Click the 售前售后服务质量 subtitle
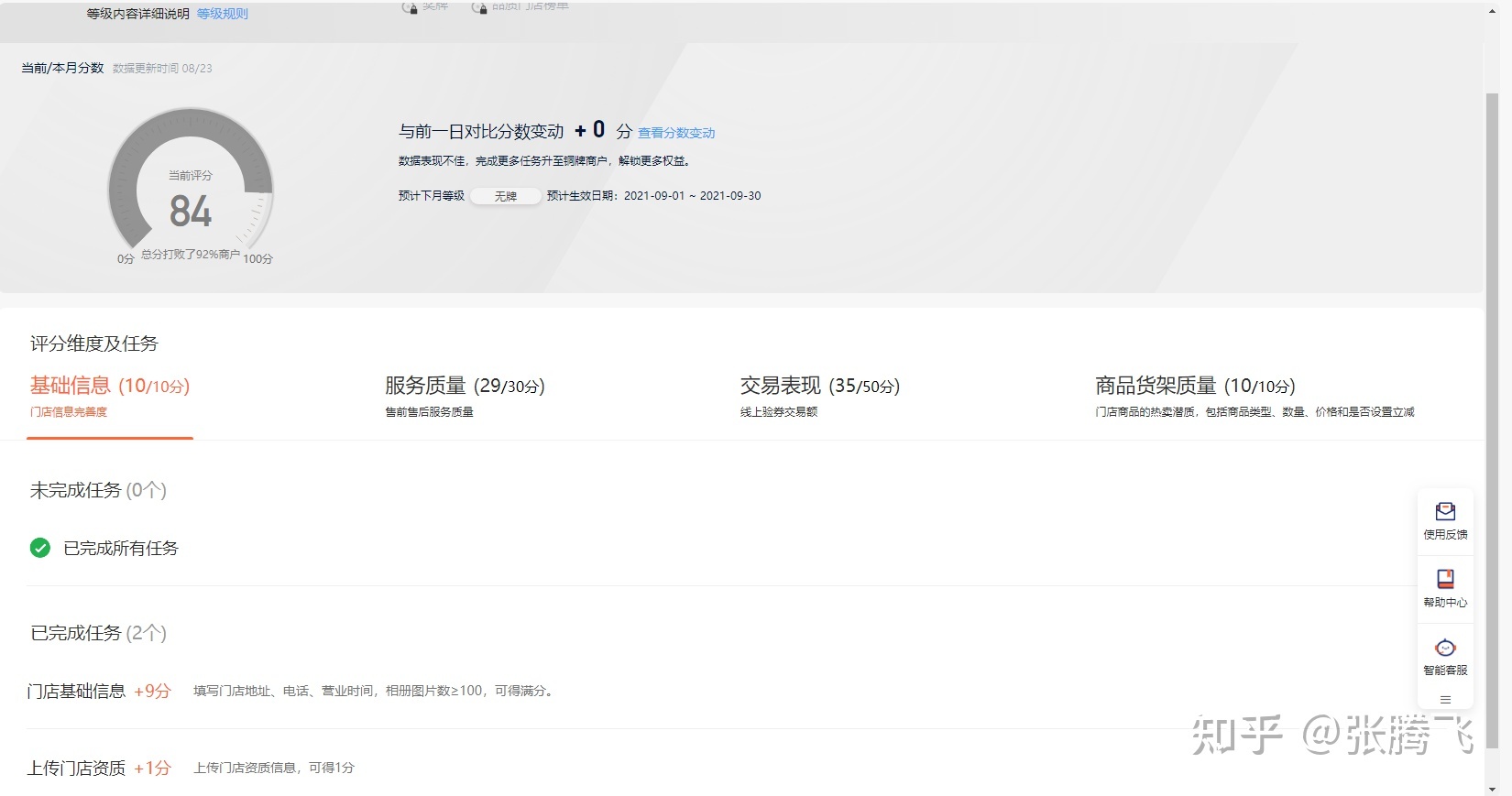The image size is (1512, 796). click(429, 412)
